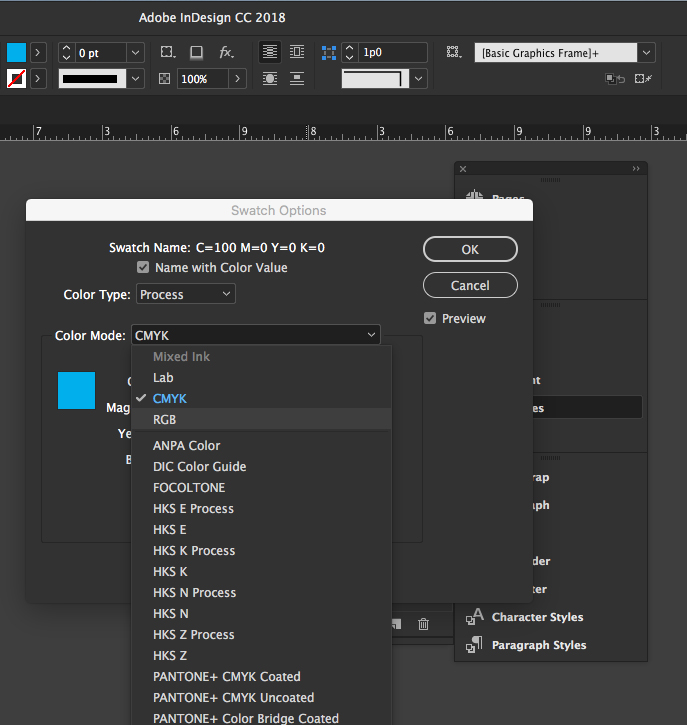Click the stroke weight up/down stepper
687x725 pixels.
pos(66,53)
